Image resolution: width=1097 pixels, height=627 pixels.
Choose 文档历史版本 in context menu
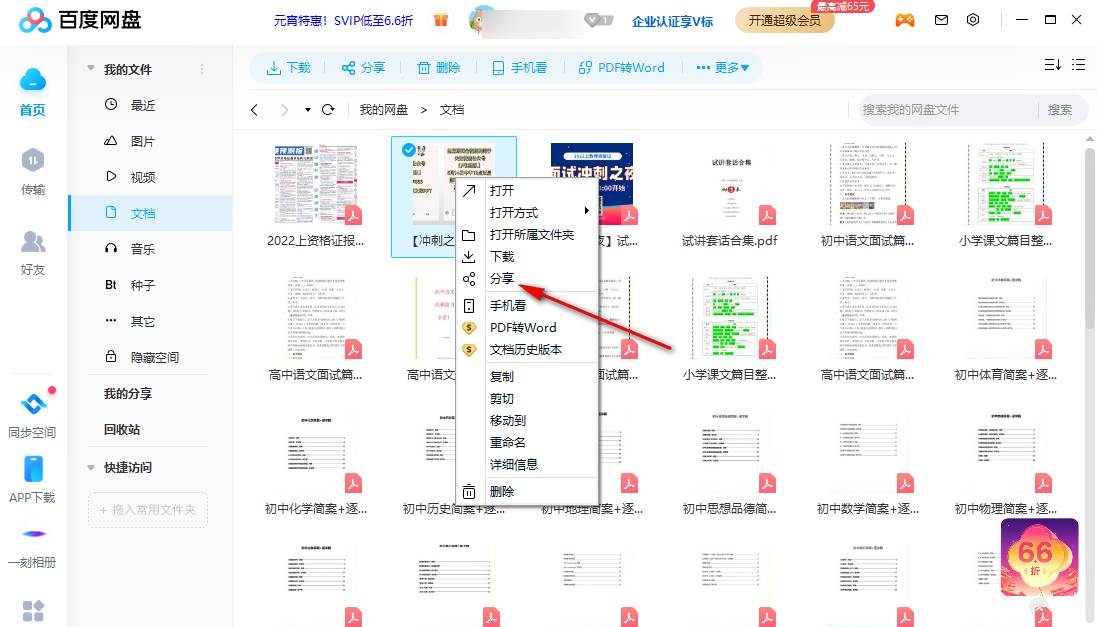(x=528, y=349)
